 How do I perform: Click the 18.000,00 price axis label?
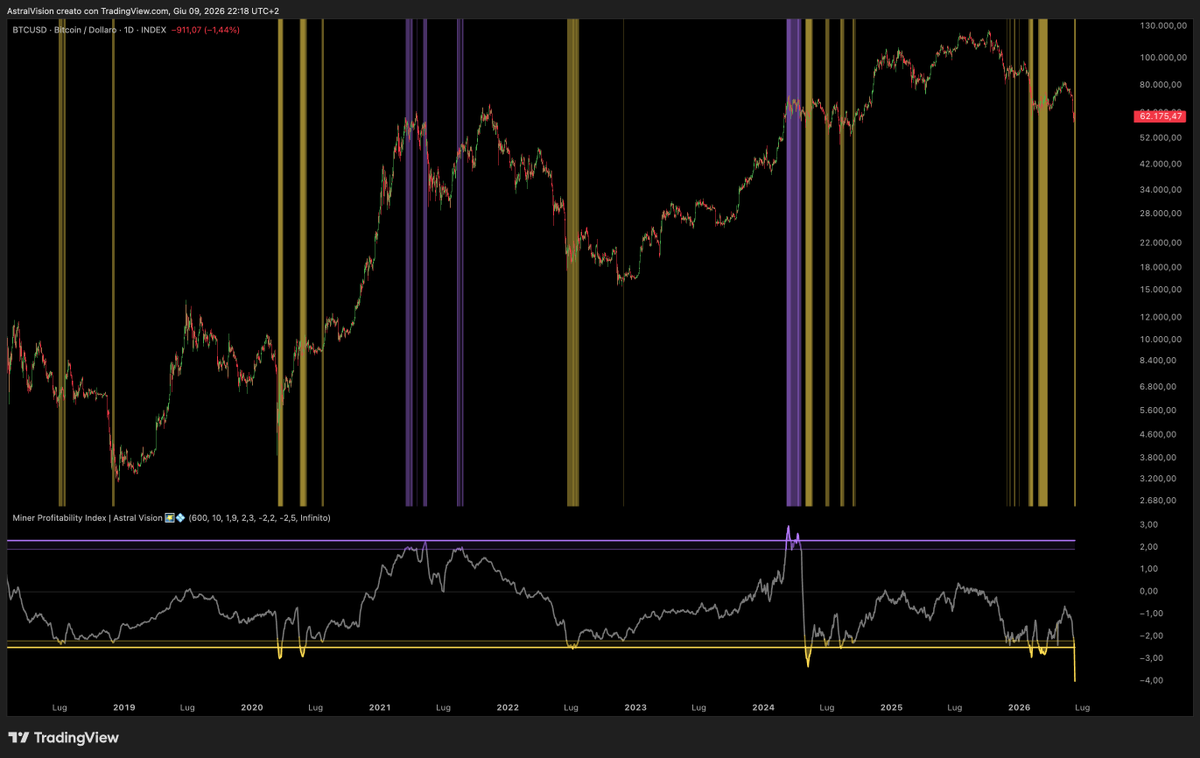(x=1162, y=268)
